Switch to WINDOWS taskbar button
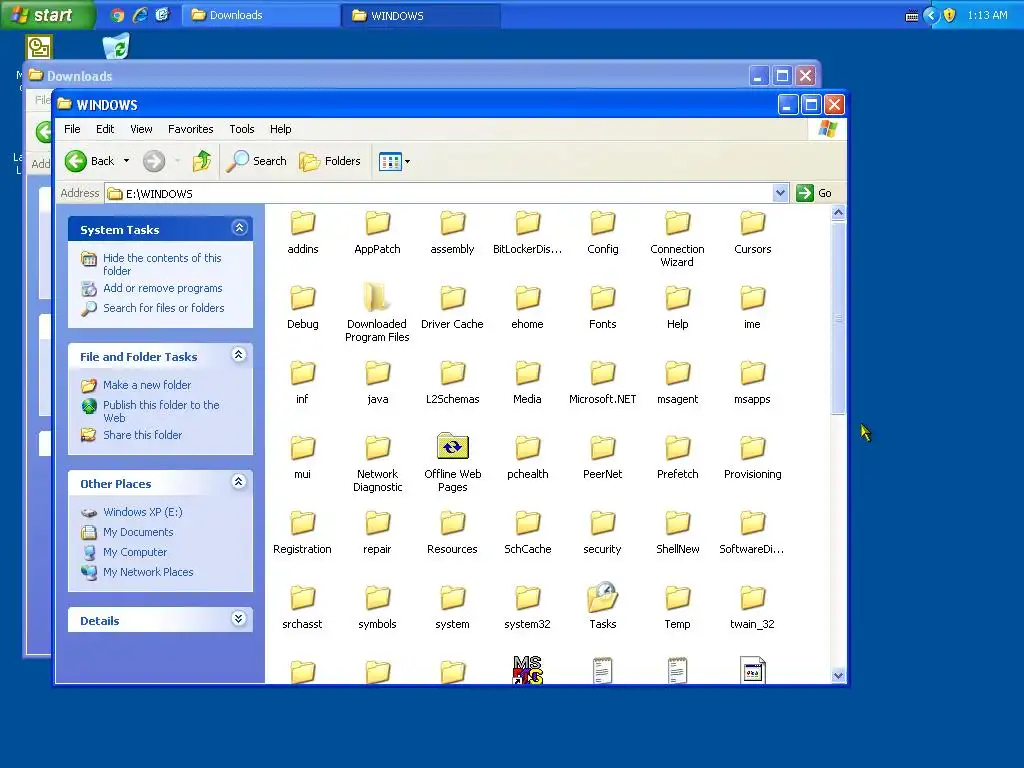1024x768 pixels. pos(421,15)
